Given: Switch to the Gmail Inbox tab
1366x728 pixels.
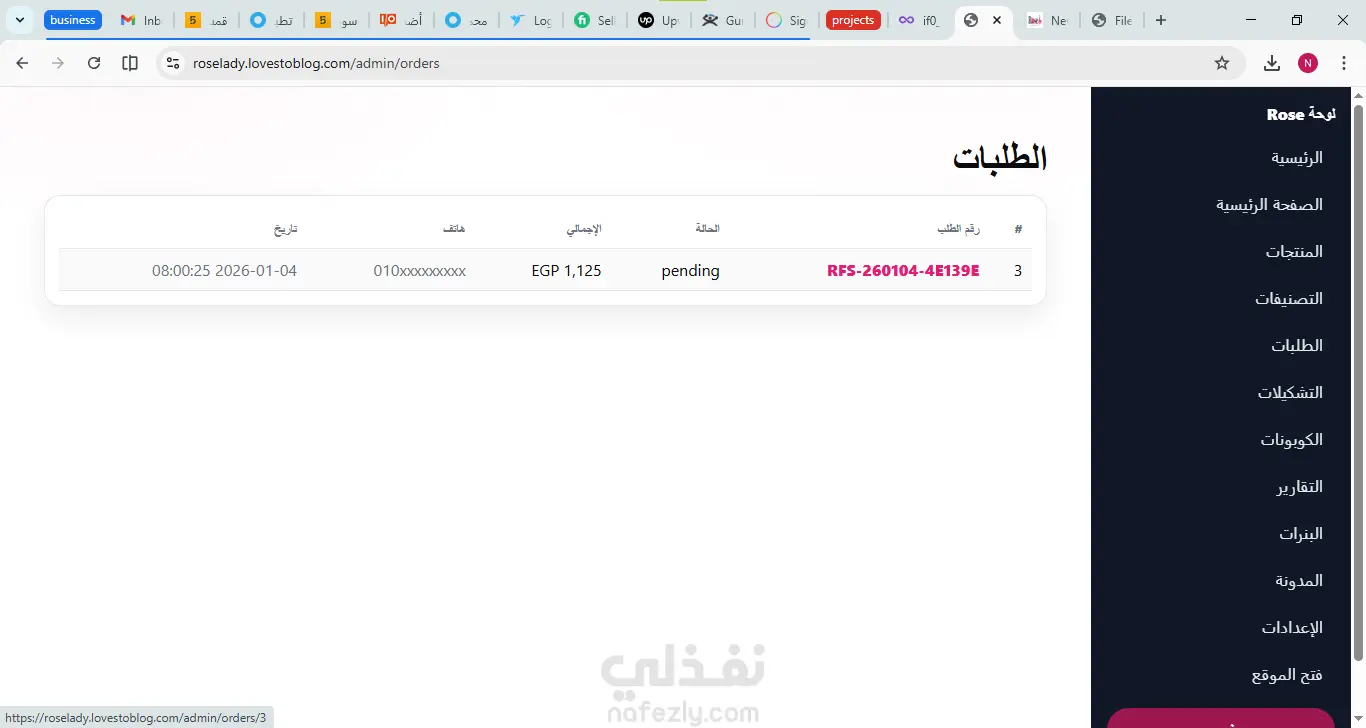Looking at the screenshot, I should [x=141, y=20].
